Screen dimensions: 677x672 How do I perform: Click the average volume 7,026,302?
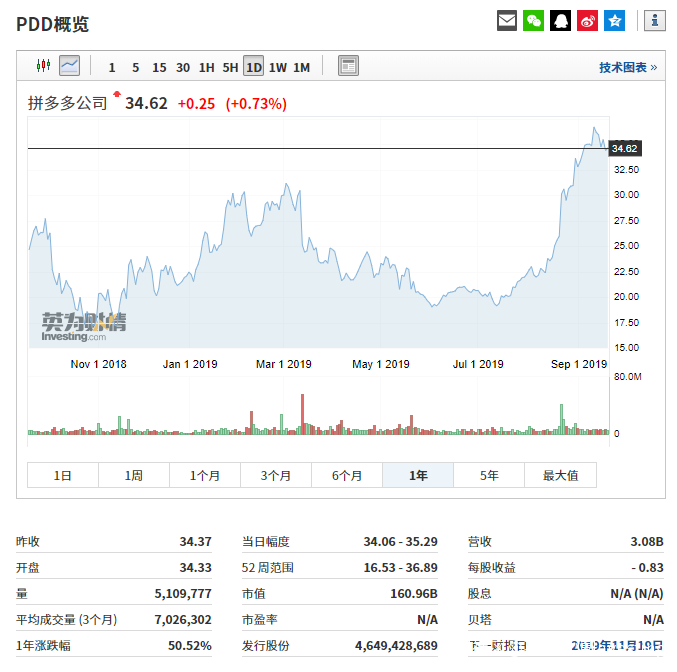click(x=183, y=619)
